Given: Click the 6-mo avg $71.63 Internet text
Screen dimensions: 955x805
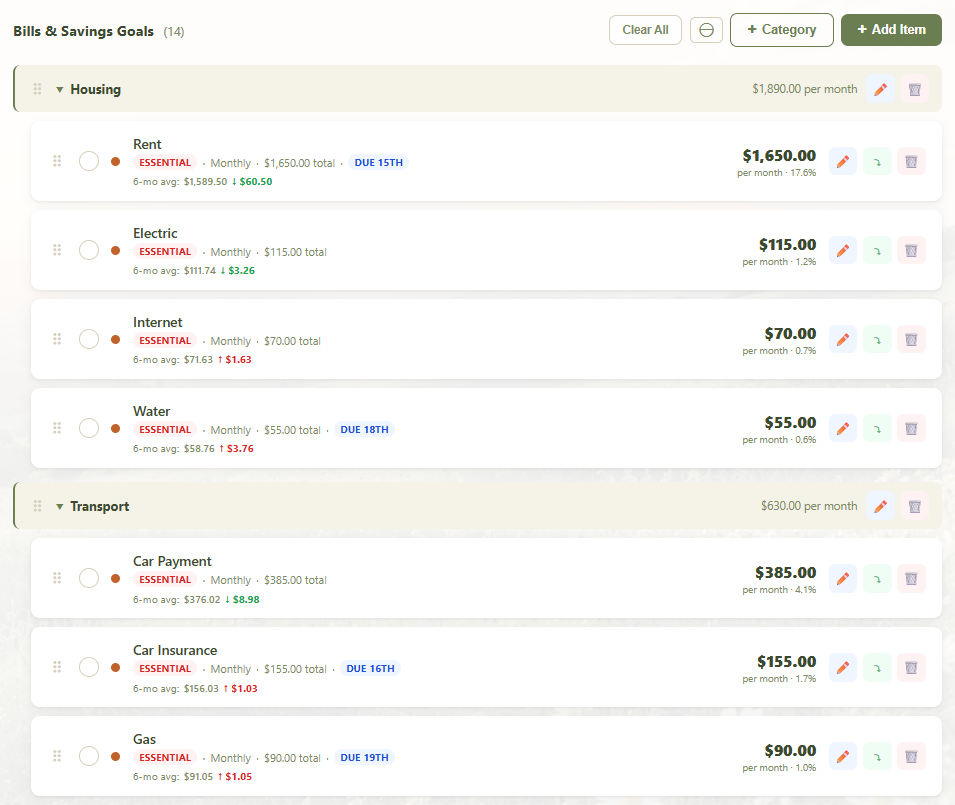Looking at the screenshot, I should (173, 359).
